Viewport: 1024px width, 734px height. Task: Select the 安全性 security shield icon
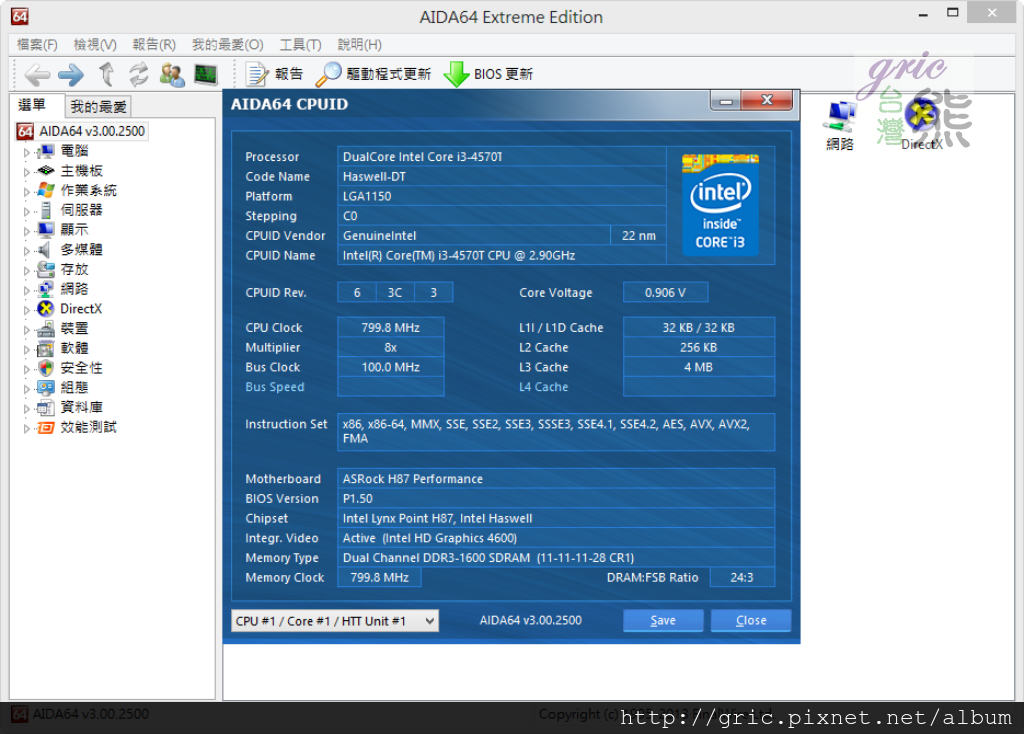(46, 368)
